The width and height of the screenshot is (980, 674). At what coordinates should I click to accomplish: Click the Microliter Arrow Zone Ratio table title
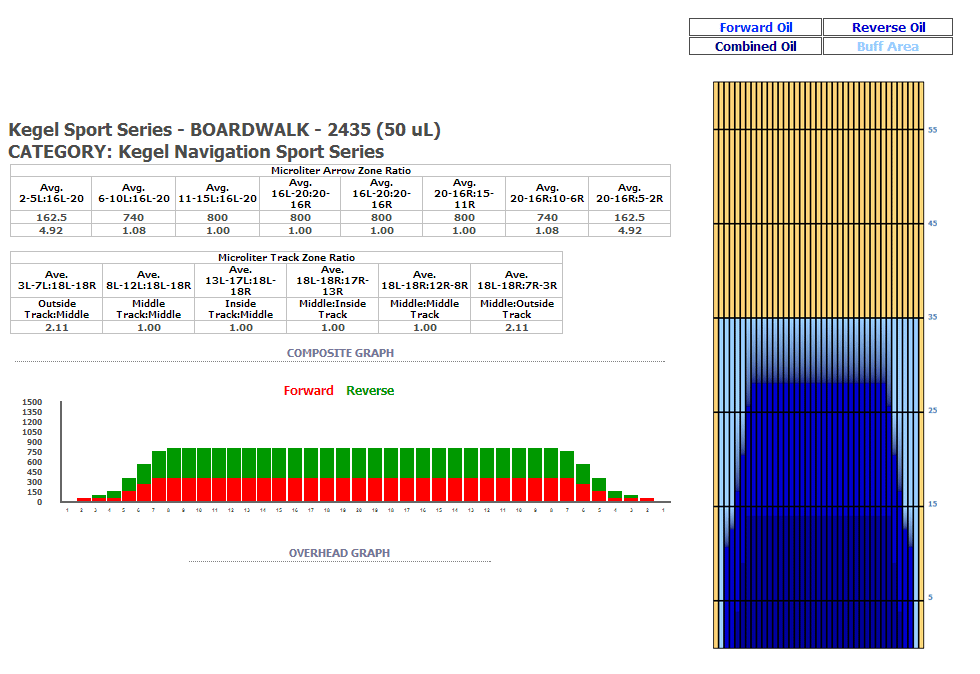[340, 171]
